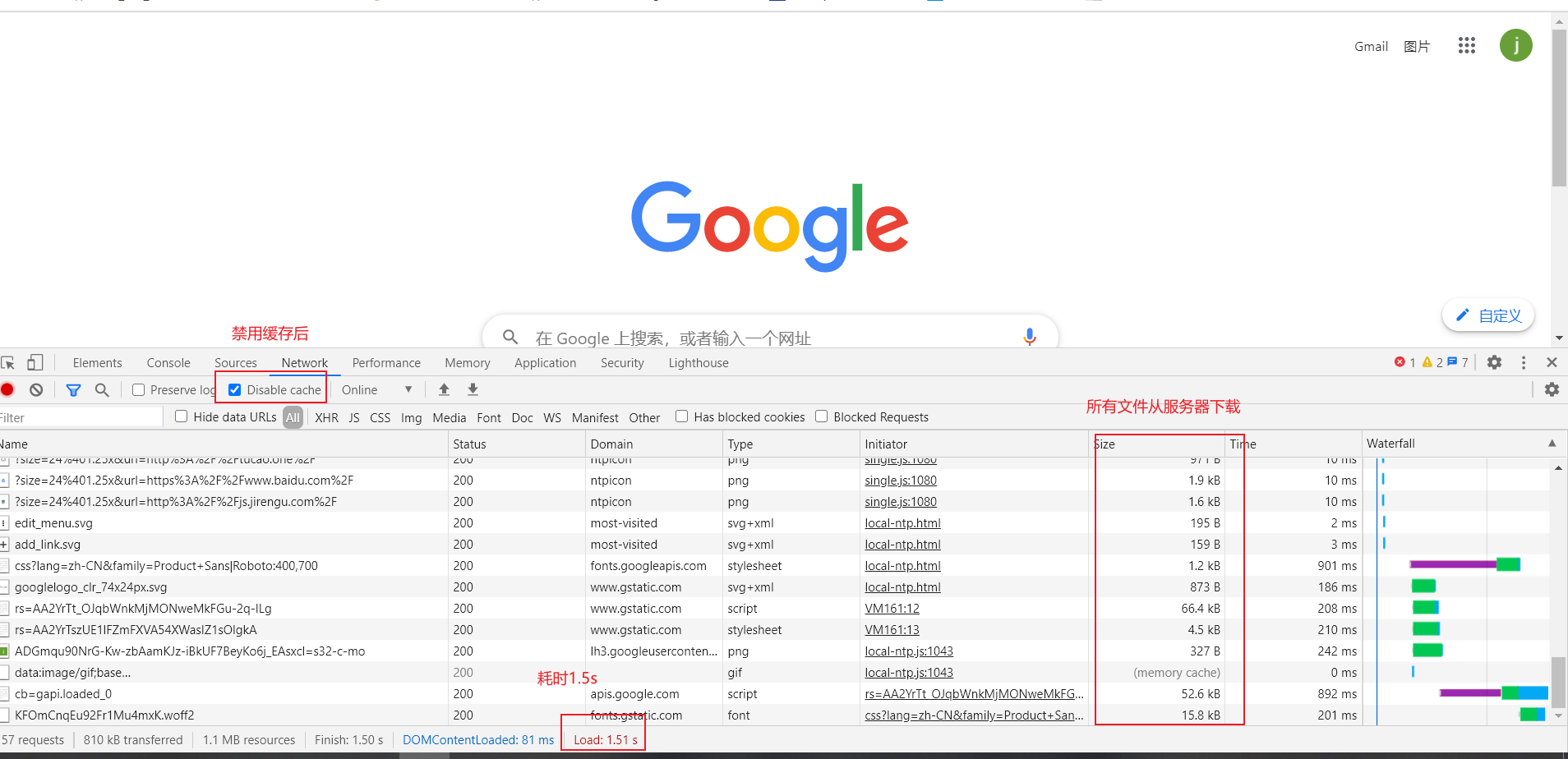Viewport: 1568px width, 759px height.
Task: Import a HAR file with the upload arrow
Action: coord(444,389)
